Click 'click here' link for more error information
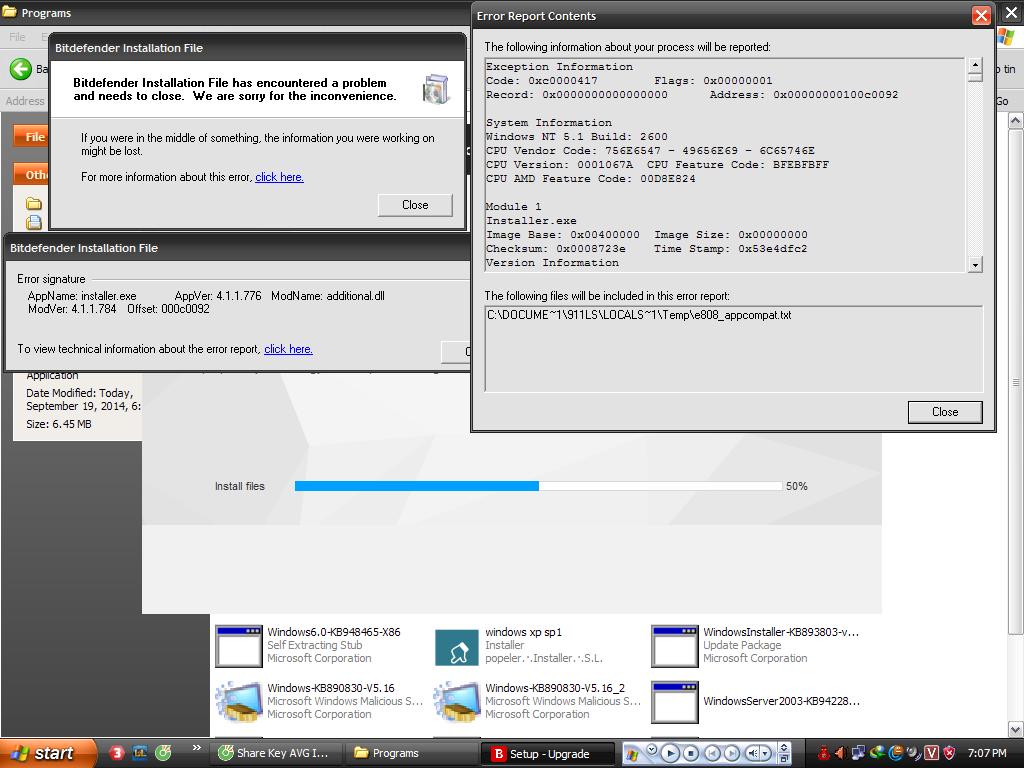This screenshot has height=768, width=1024. pyautogui.click(x=280, y=177)
